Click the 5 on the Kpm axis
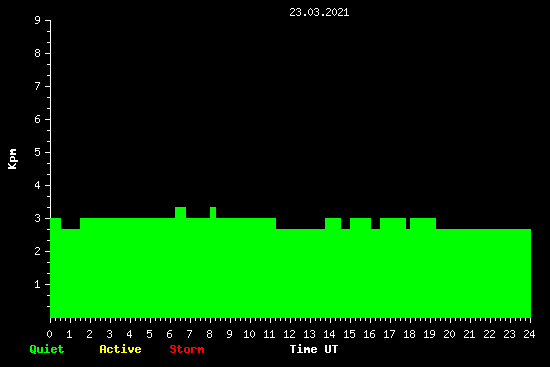Viewport: 550px width, 367px height. click(37, 152)
